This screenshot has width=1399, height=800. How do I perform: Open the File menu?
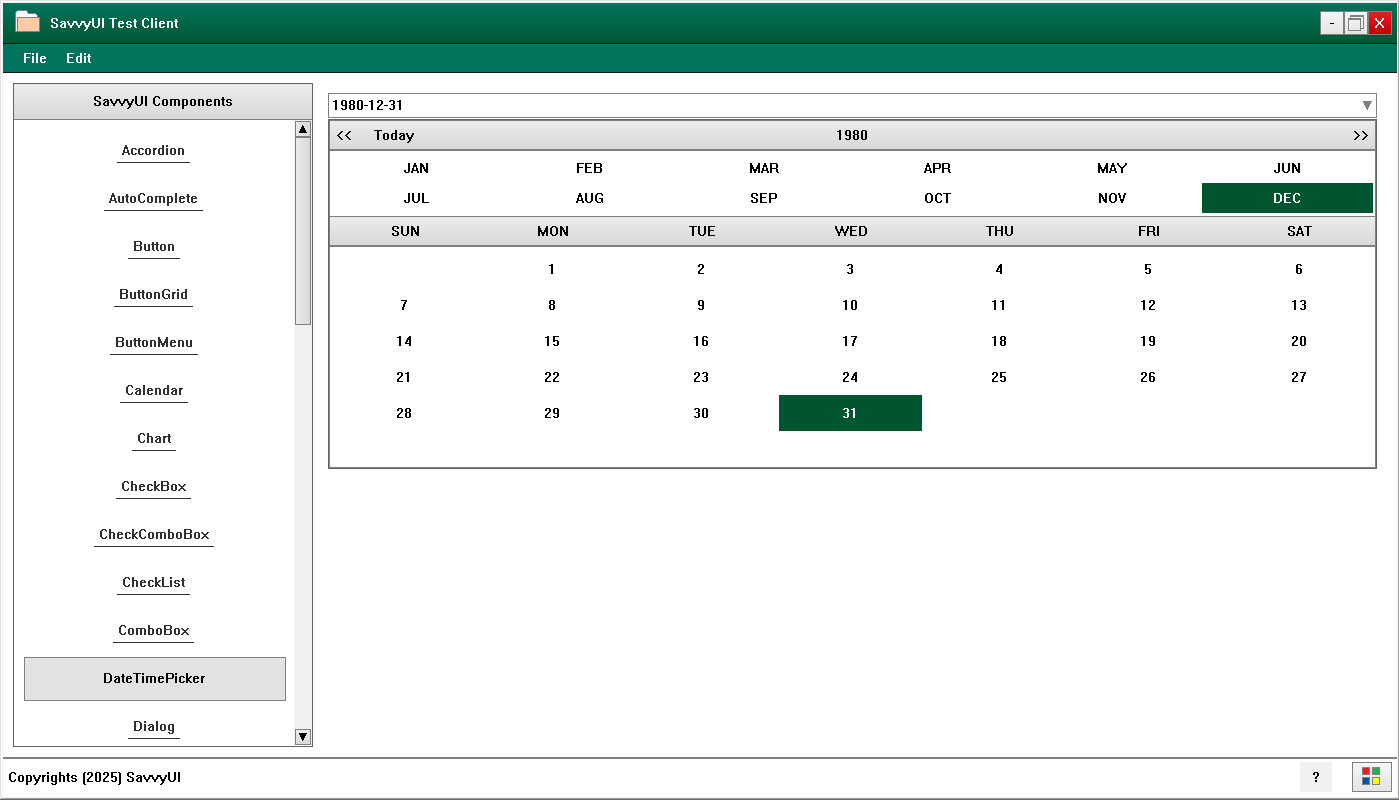[x=34, y=58]
